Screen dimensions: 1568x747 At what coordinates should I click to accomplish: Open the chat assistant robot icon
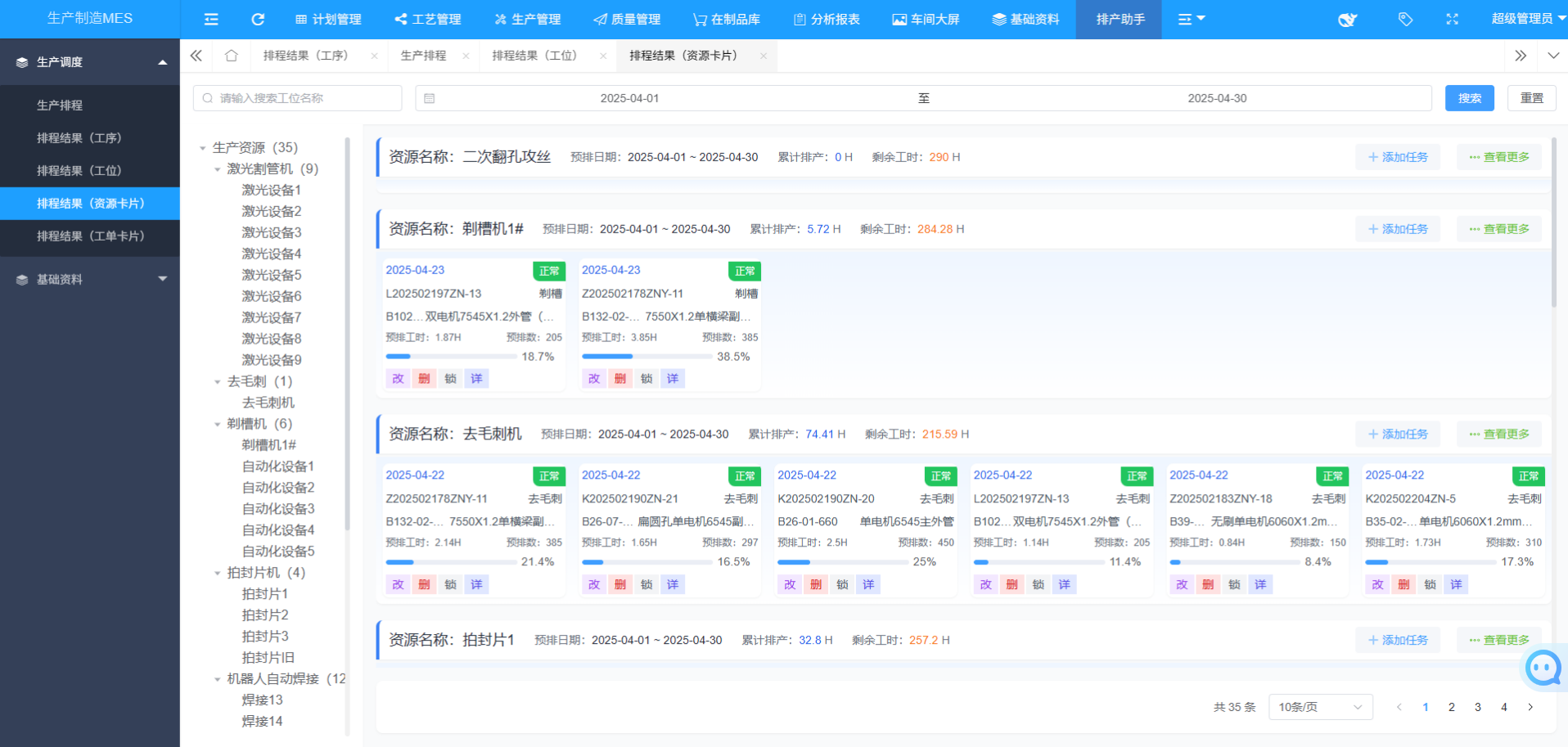coord(1543,668)
